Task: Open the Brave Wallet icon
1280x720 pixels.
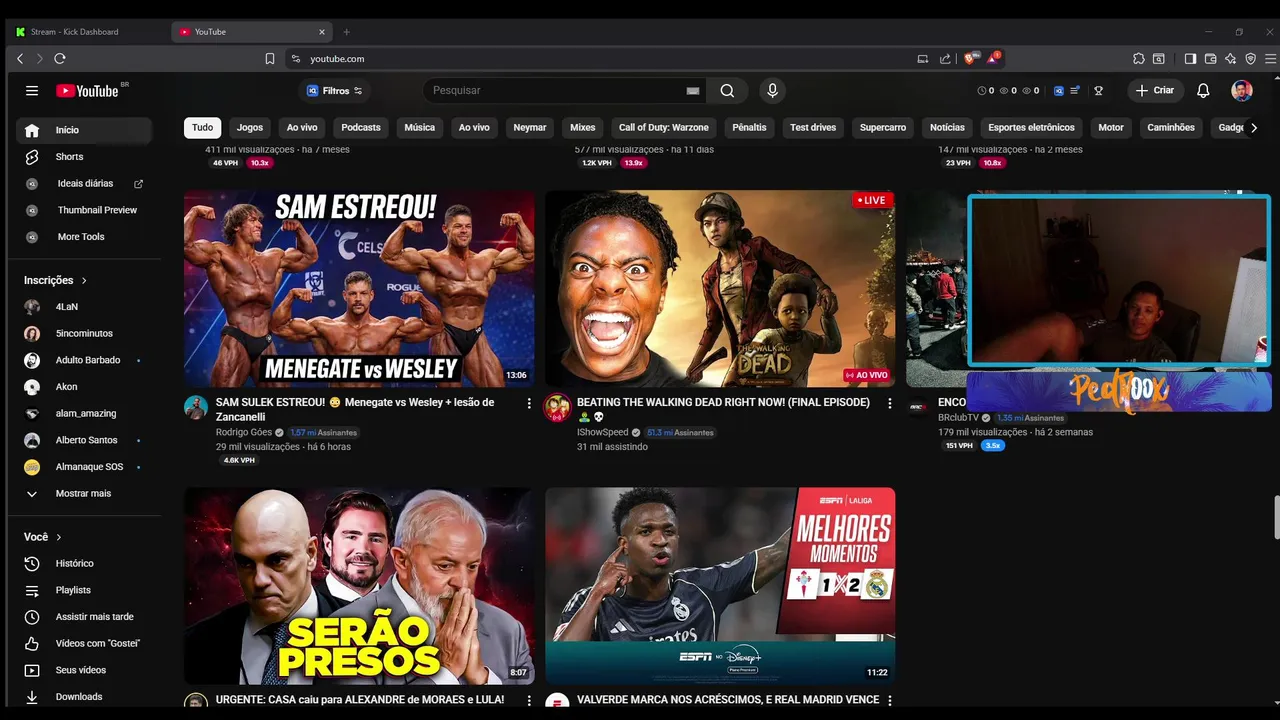Action: coord(1210,59)
